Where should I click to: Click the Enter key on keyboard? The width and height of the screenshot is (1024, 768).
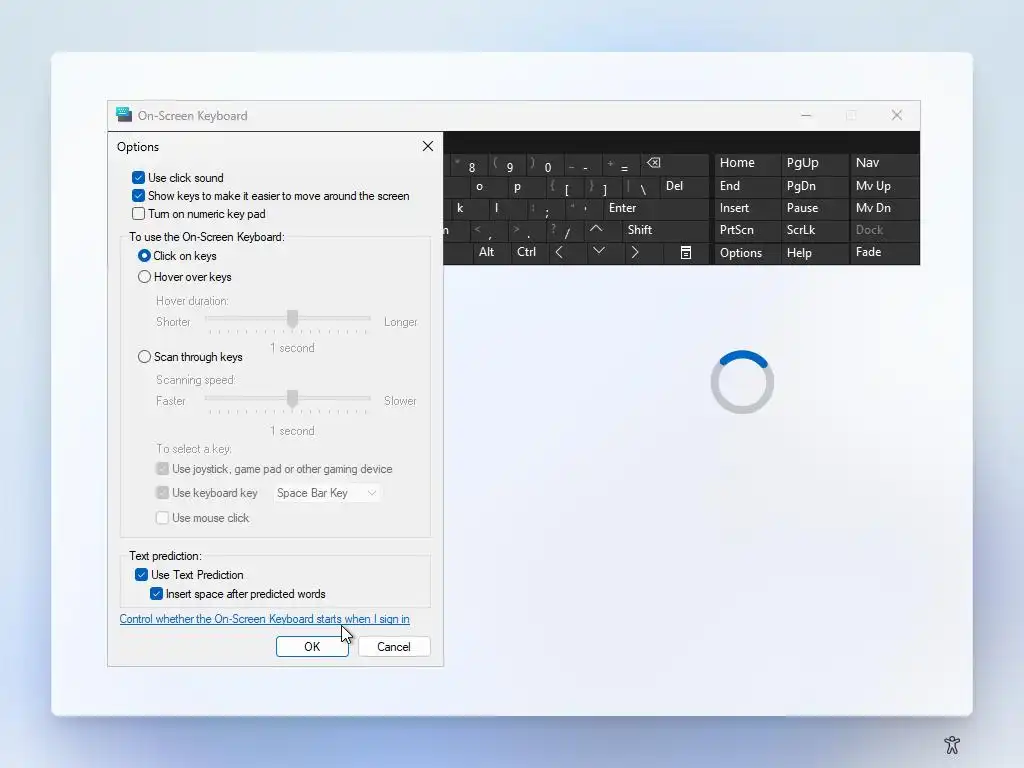point(655,208)
